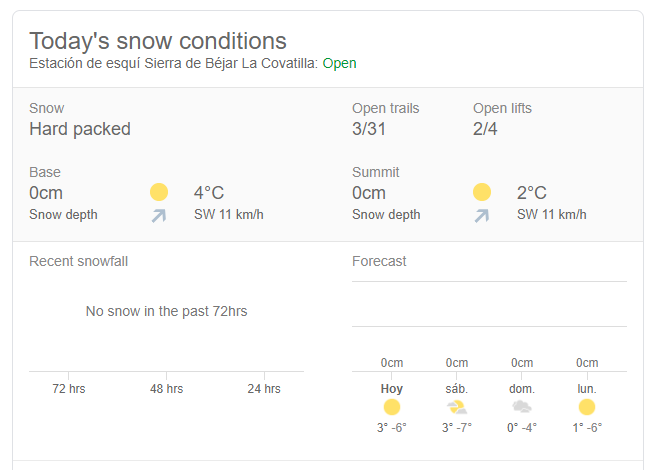This screenshot has width=654, height=470.
Task: Click the Today's snow conditions heading
Action: tap(158, 41)
